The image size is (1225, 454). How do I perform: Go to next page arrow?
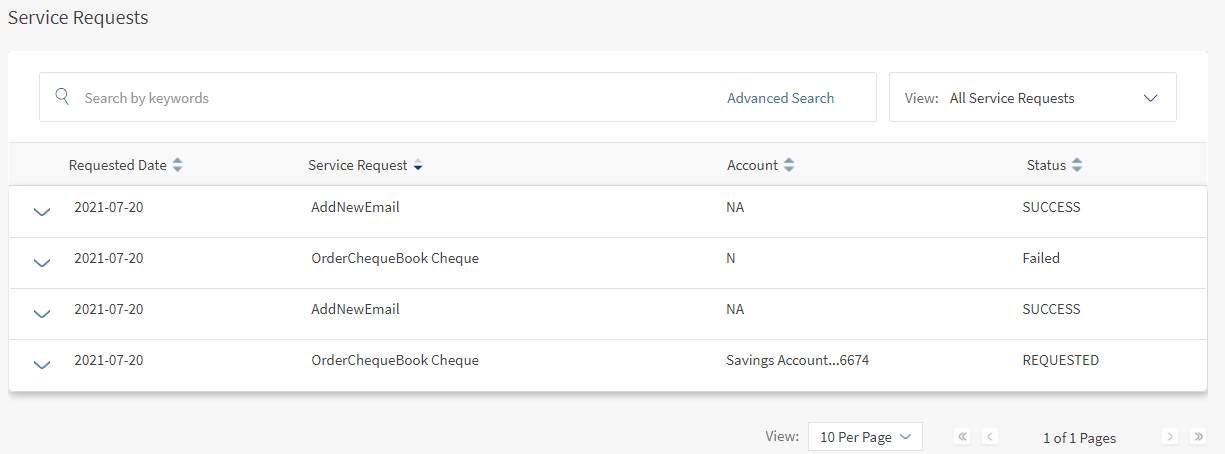click(x=1169, y=437)
